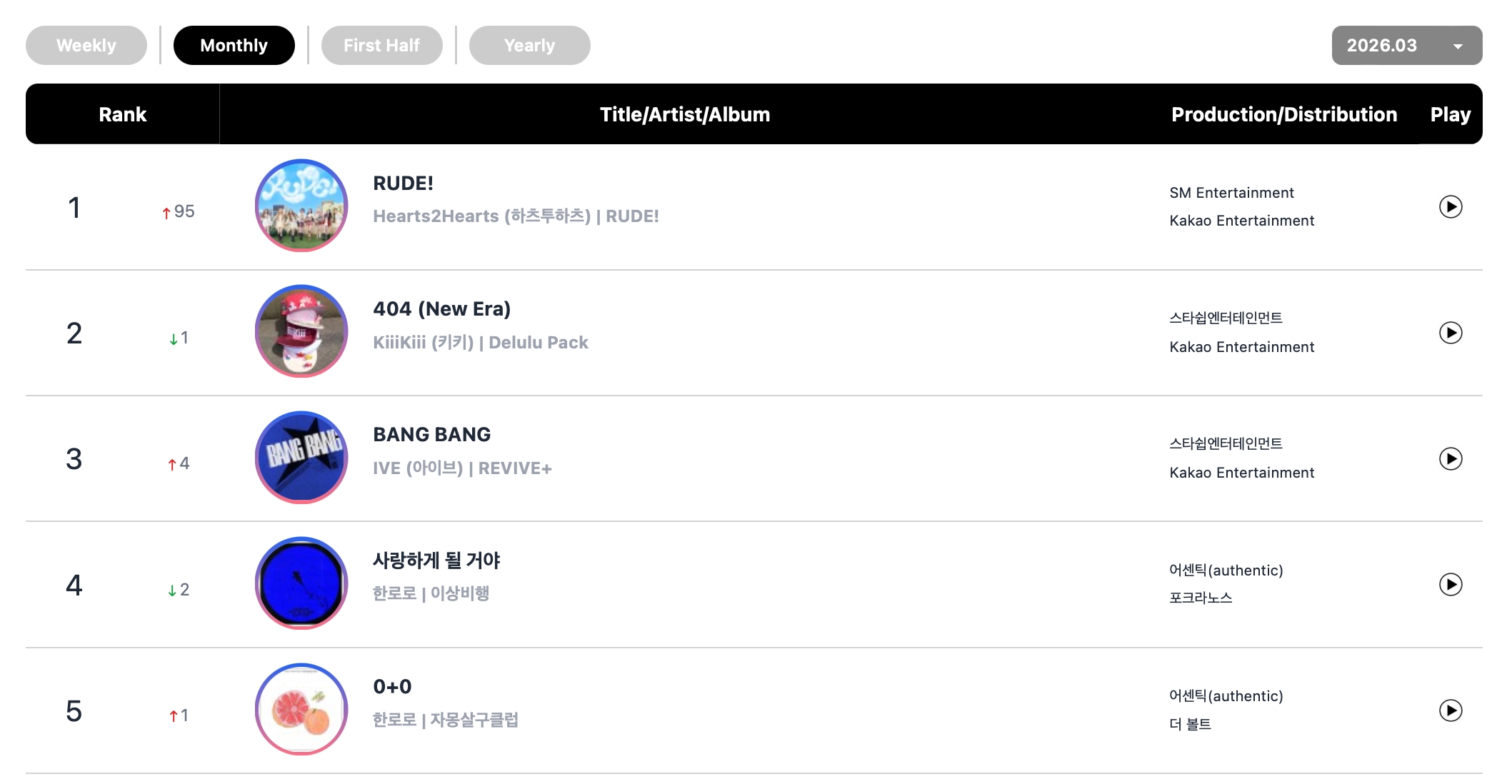Expand the 2026.03 month dropdown

coord(1406,46)
